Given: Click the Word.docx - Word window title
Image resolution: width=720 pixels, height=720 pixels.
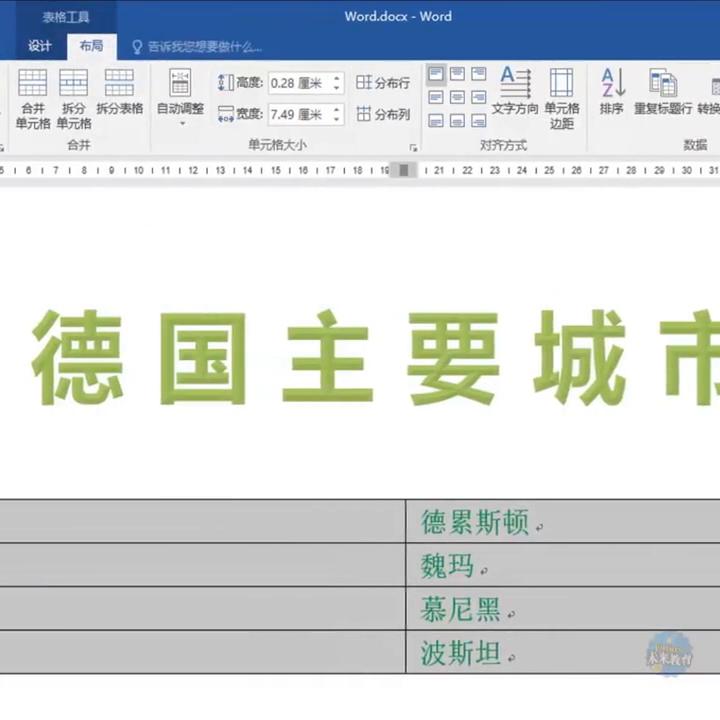Looking at the screenshot, I should click(x=398, y=17).
